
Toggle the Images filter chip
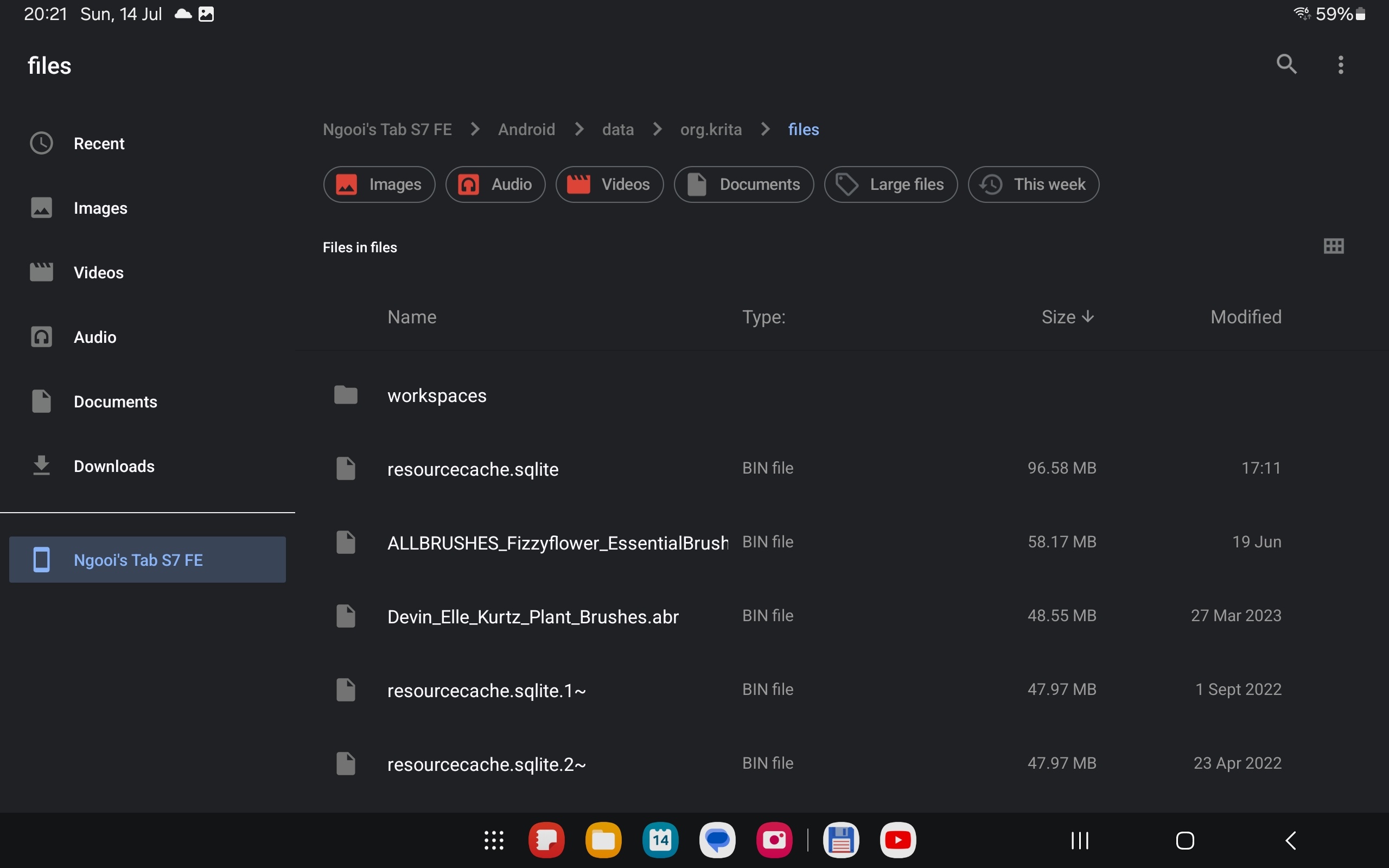[379, 184]
